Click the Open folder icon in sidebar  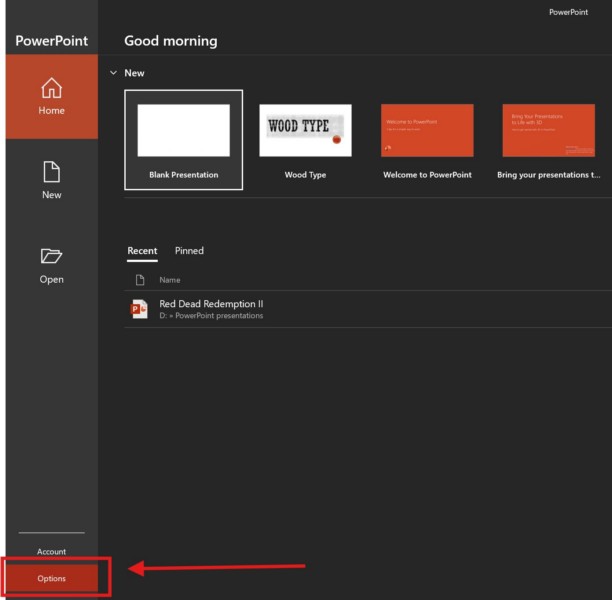click(x=51, y=257)
